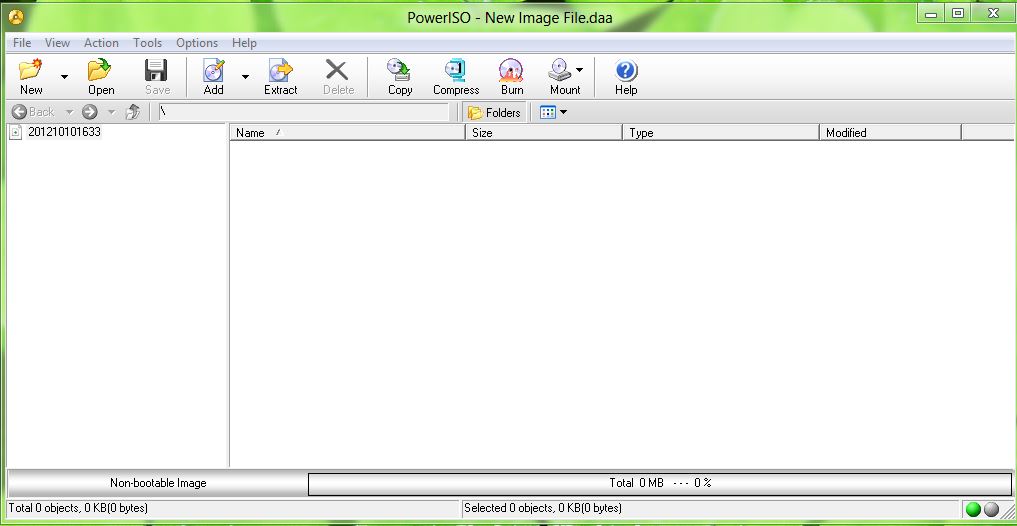Sort by the Modified column header

click(x=890, y=132)
